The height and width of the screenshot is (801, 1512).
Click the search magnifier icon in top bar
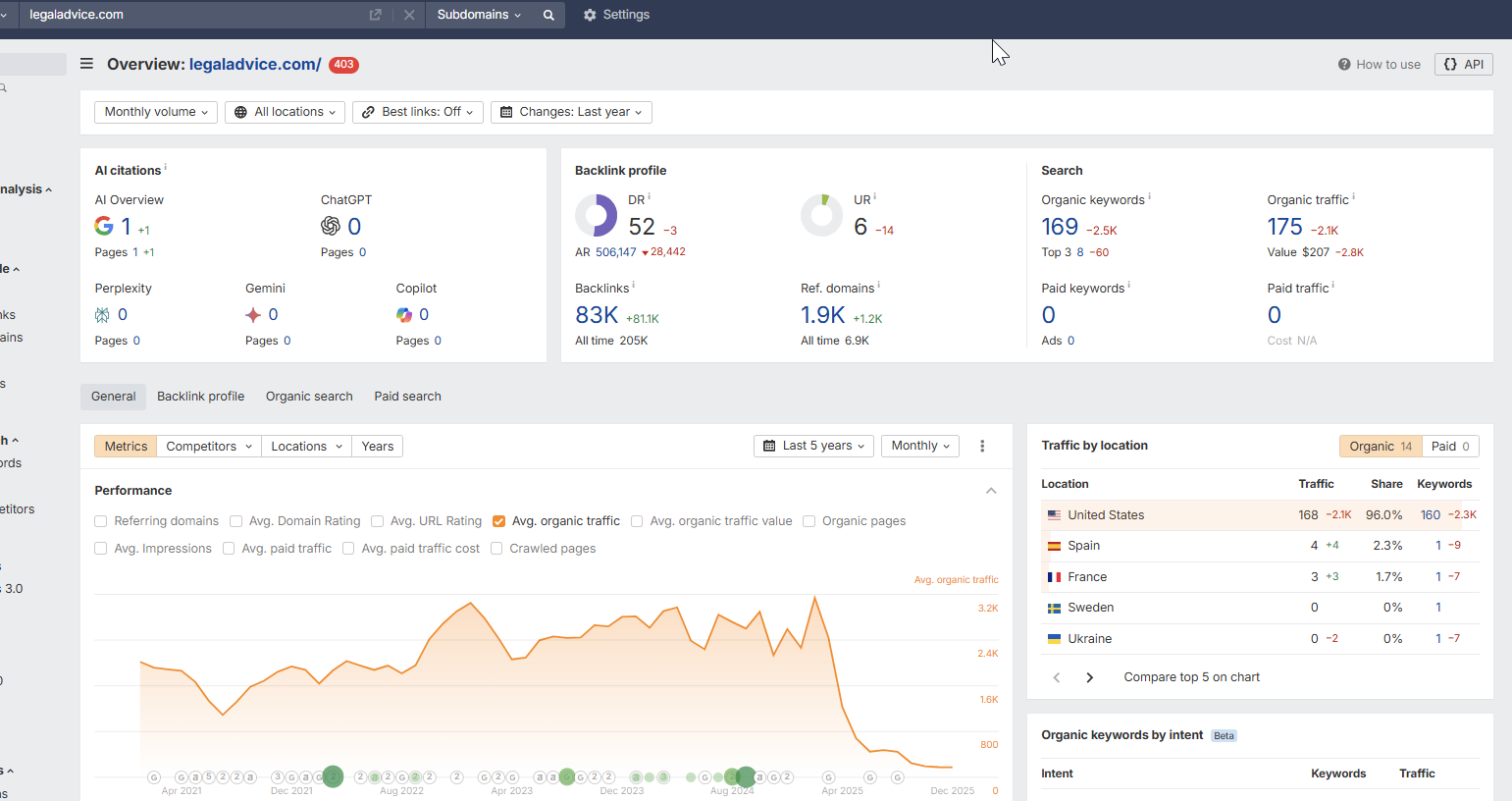548,15
